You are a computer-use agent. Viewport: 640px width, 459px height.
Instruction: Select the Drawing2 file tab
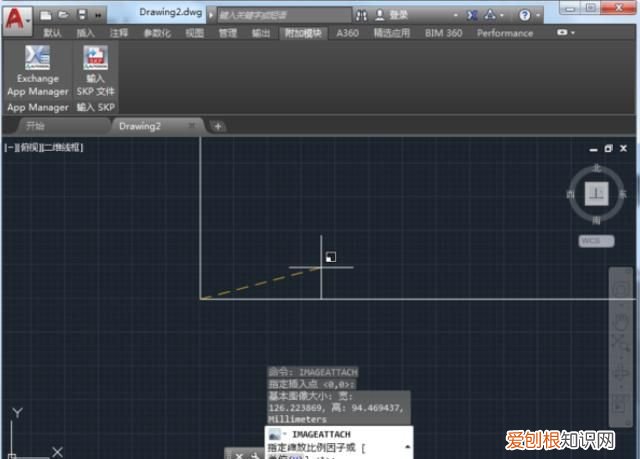140,126
